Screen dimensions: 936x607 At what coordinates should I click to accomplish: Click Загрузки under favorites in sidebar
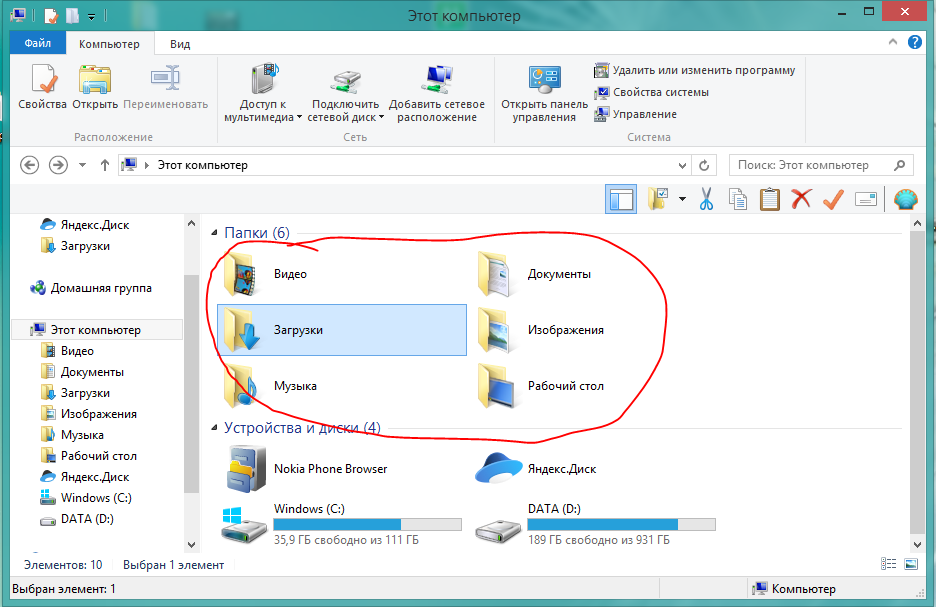[75, 246]
